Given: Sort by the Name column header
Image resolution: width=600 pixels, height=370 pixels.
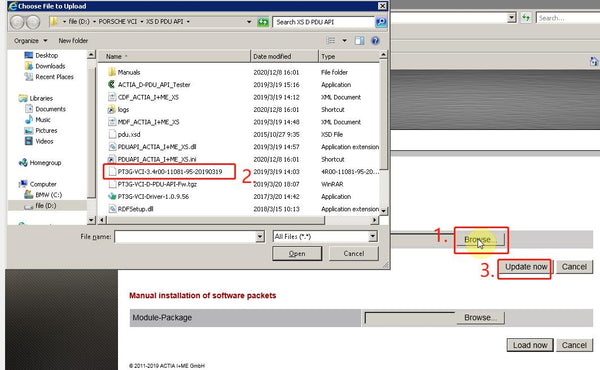Looking at the screenshot, I should (x=174, y=56).
